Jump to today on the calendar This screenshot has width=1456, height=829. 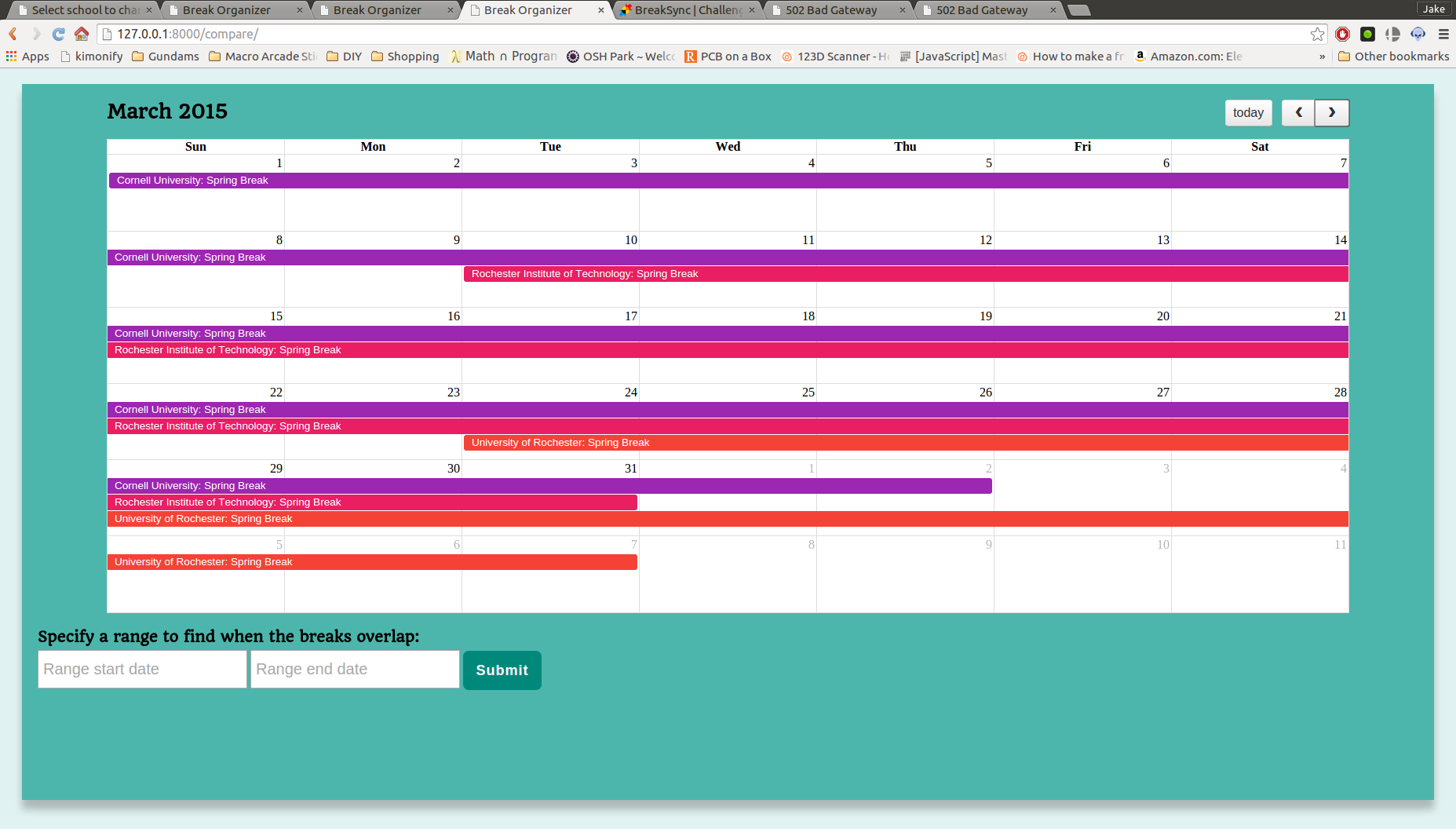point(1248,113)
